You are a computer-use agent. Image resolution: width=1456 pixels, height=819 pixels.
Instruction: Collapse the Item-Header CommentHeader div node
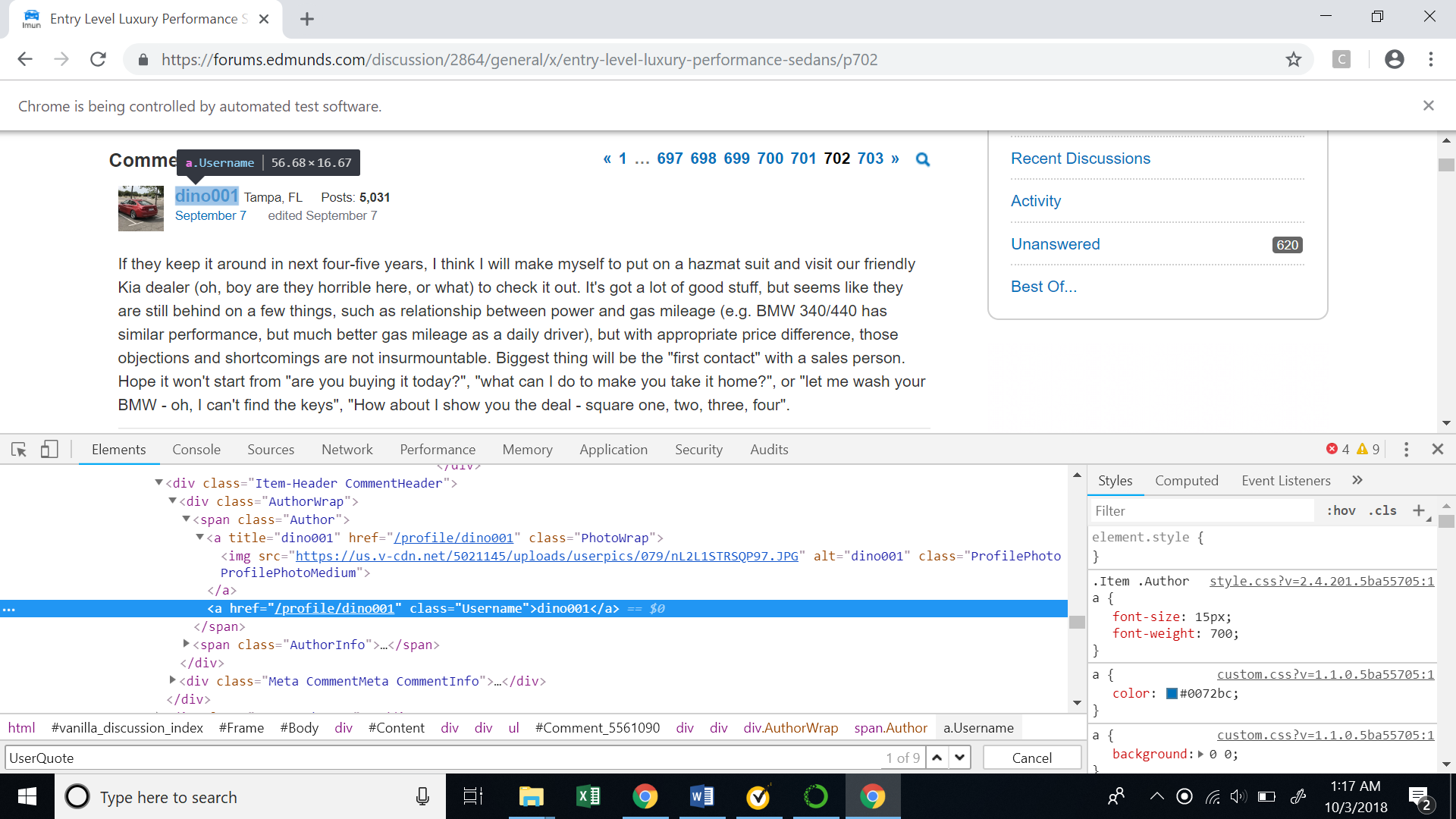point(158,482)
